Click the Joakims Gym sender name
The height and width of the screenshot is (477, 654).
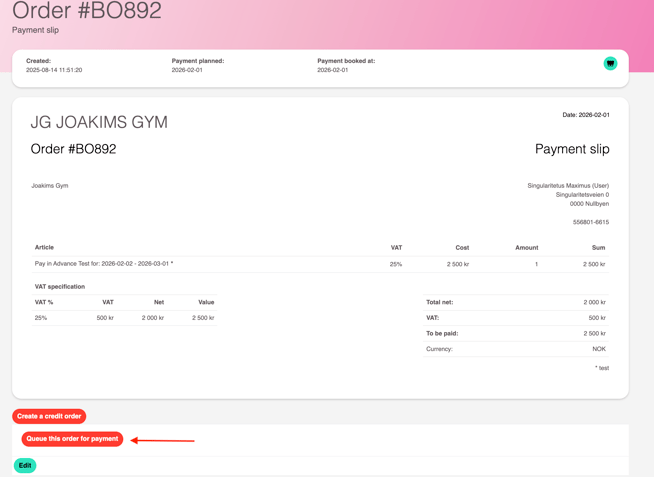50,185
